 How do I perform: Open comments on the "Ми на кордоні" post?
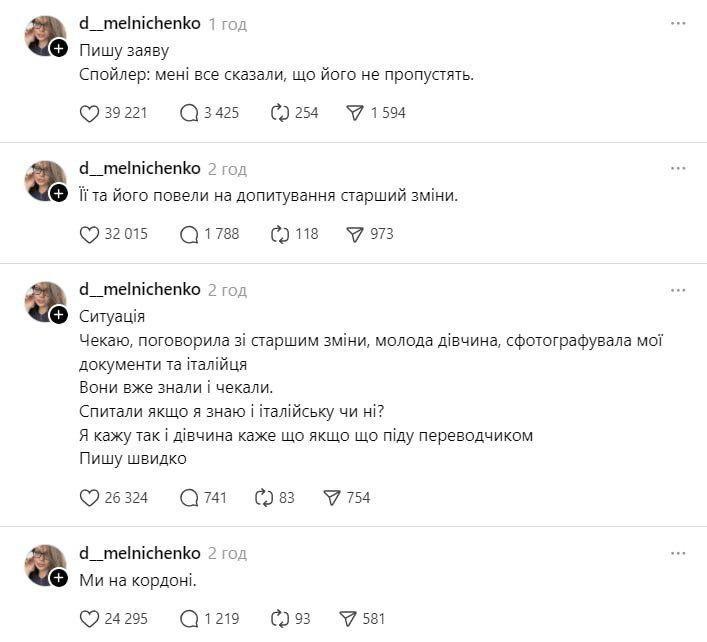[189, 619]
